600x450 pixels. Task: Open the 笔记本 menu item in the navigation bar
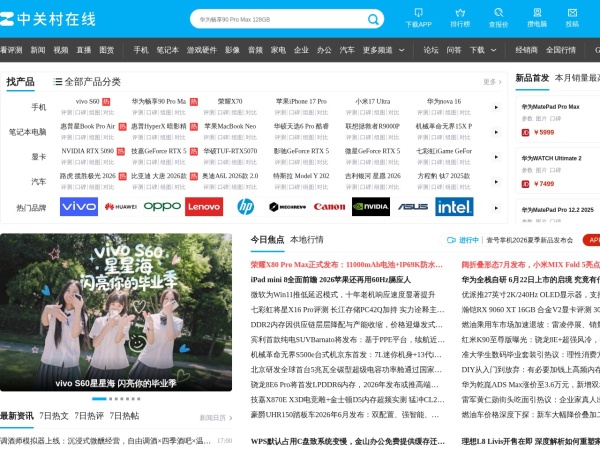point(168,50)
